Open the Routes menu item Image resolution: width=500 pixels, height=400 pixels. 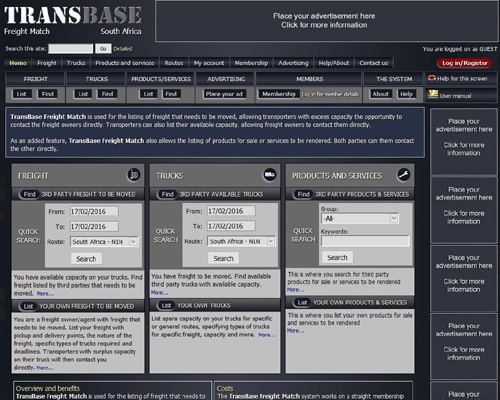click(x=174, y=63)
